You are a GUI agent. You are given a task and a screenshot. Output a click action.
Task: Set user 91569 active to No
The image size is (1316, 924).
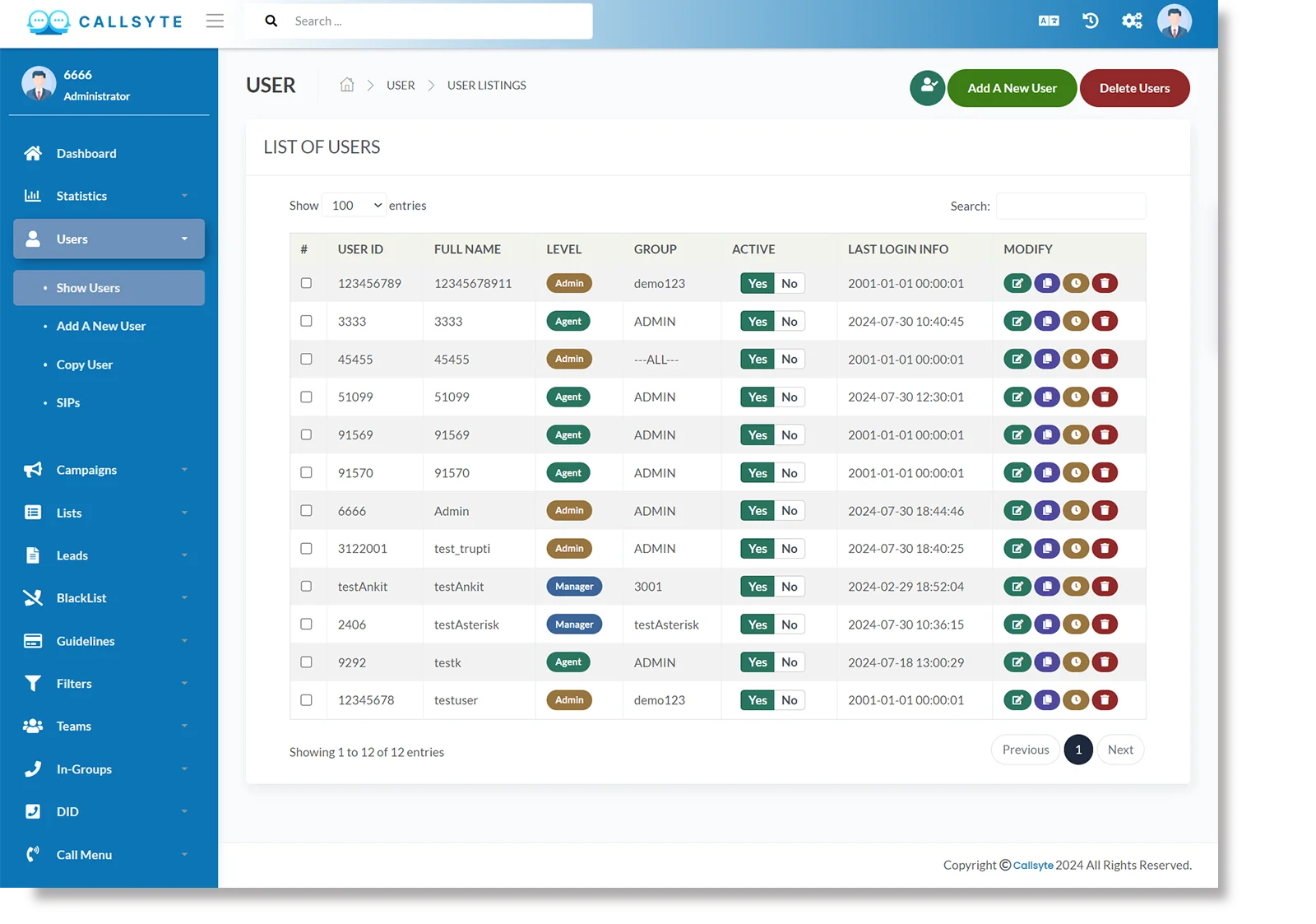pos(790,435)
